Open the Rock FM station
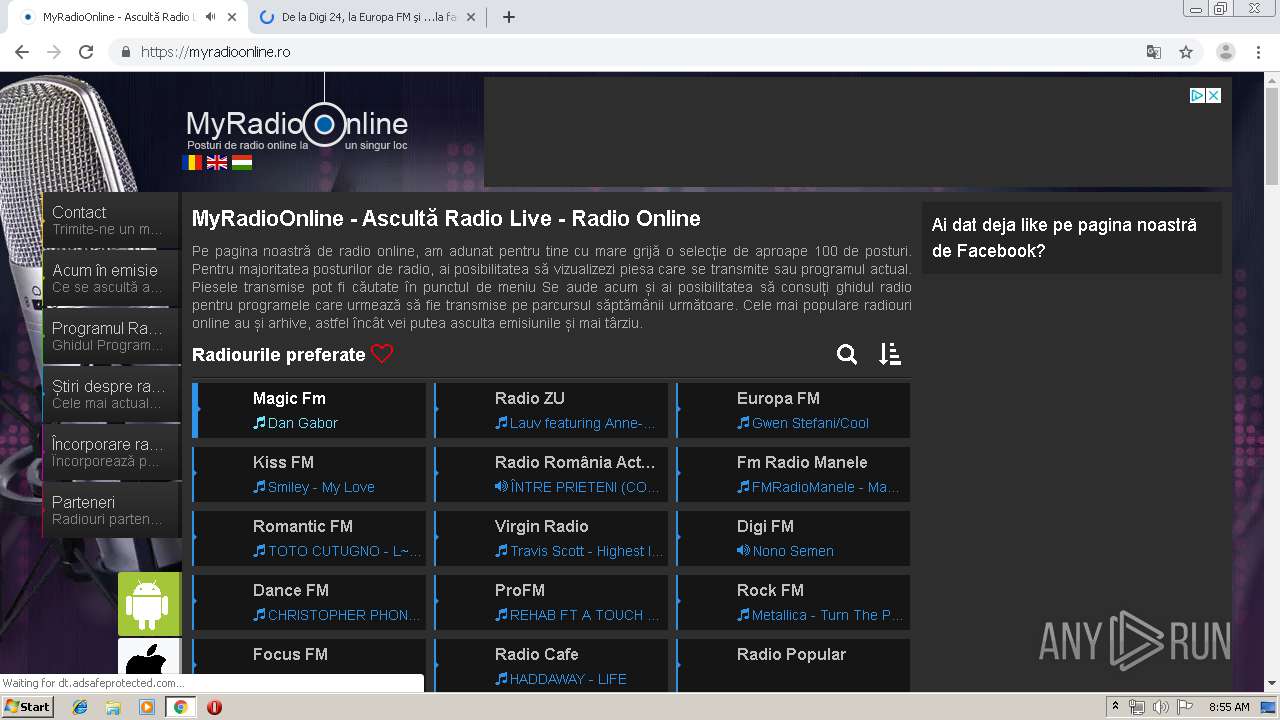 click(793, 602)
